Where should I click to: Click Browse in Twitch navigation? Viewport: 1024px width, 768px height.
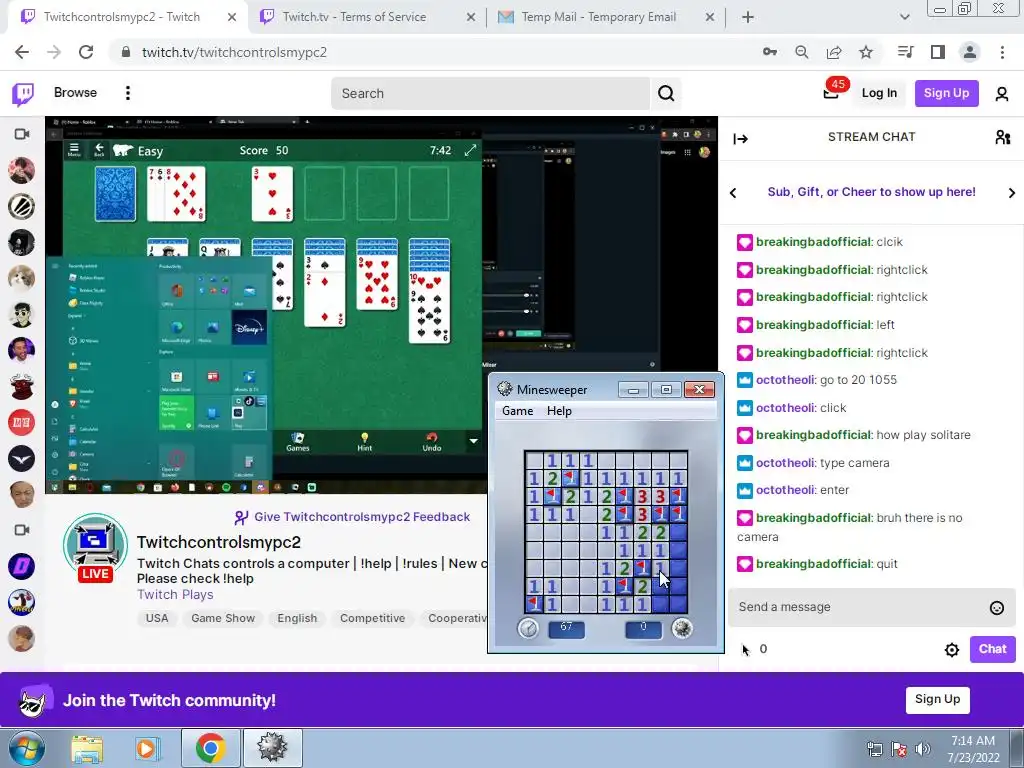(x=75, y=93)
